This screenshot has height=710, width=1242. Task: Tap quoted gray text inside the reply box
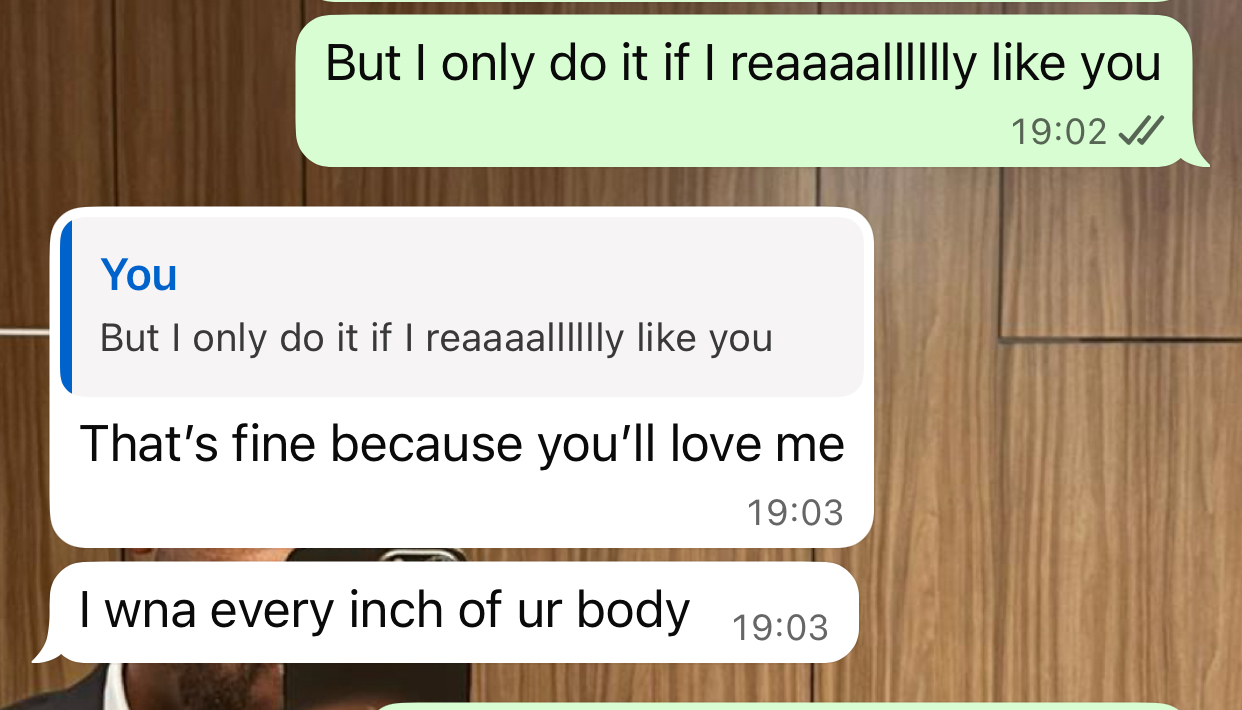436,338
